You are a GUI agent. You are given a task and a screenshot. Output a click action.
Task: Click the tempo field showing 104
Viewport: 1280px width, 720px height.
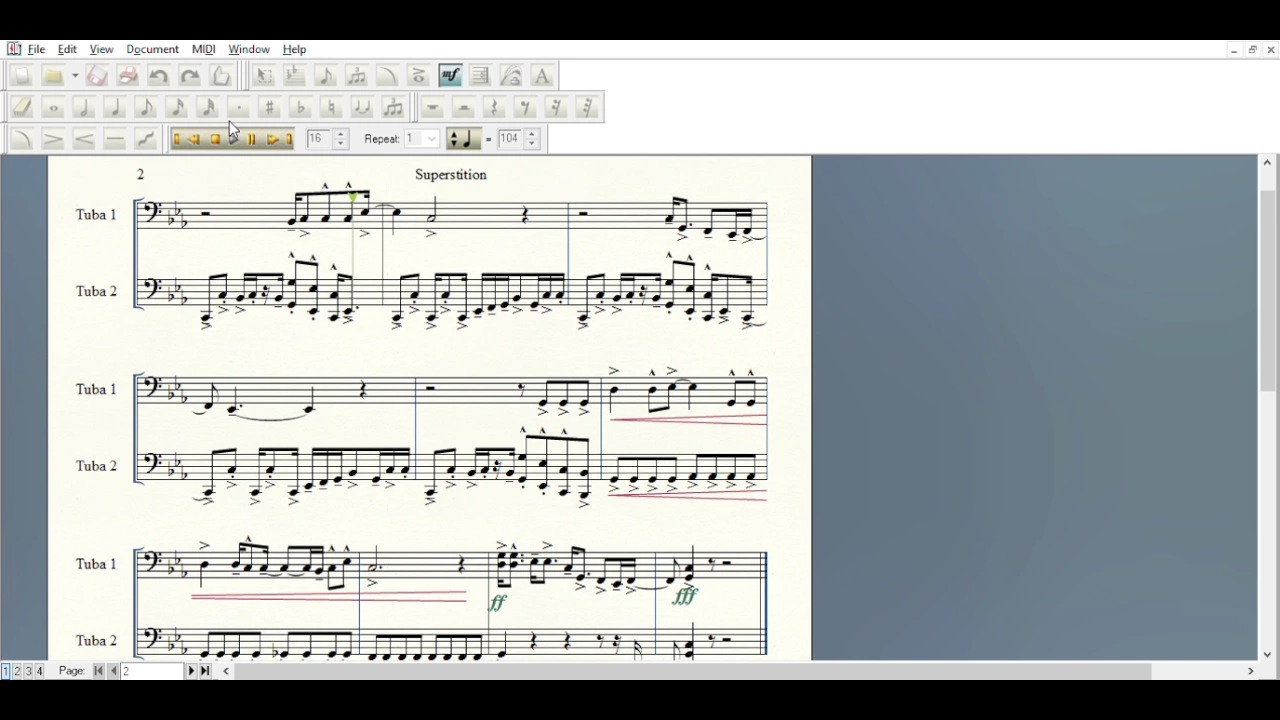coord(510,139)
